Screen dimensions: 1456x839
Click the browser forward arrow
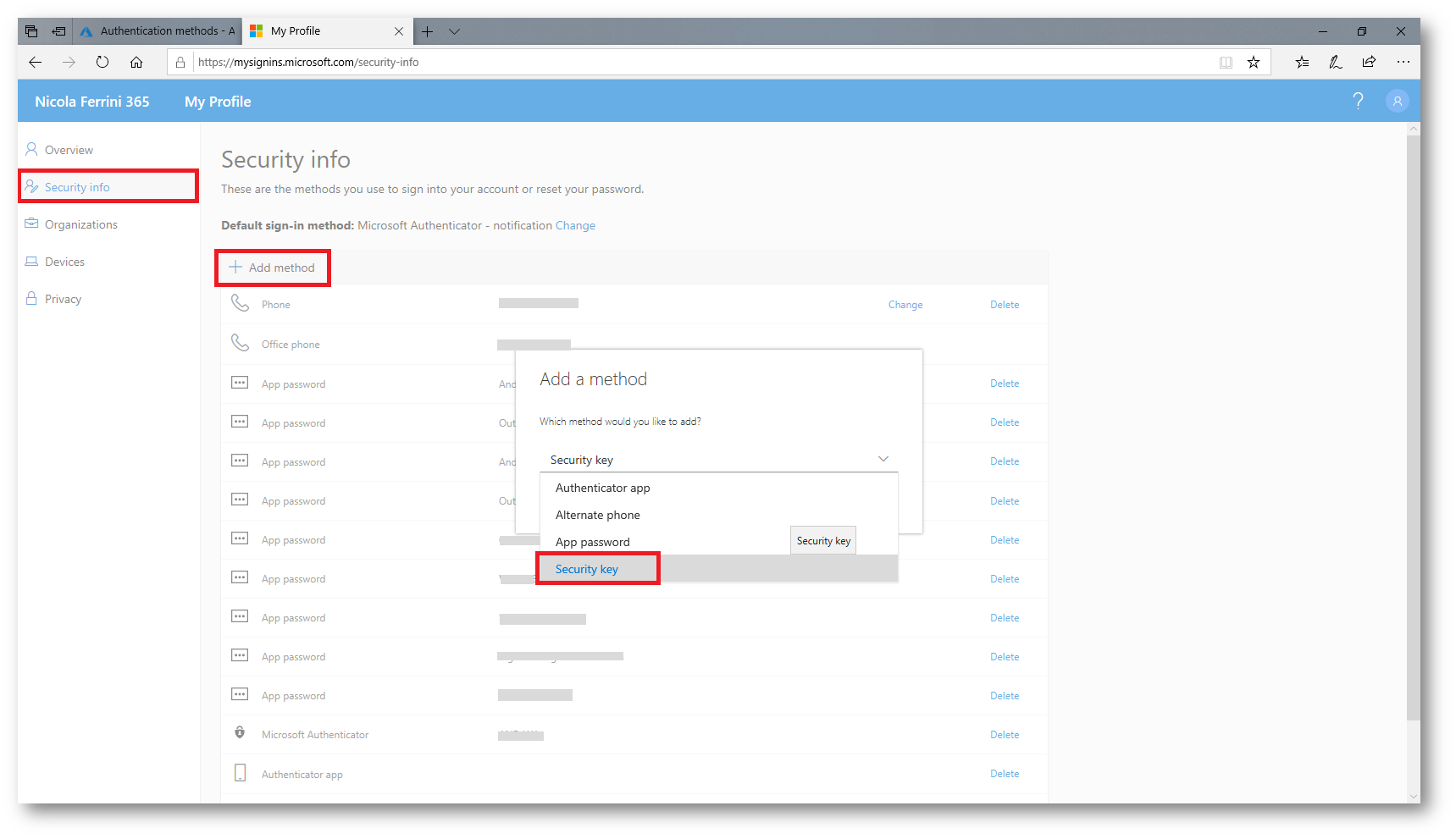(69, 62)
